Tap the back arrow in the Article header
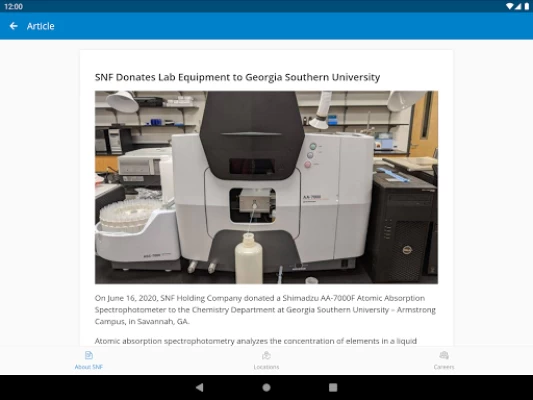533x400 pixels. [x=14, y=26]
